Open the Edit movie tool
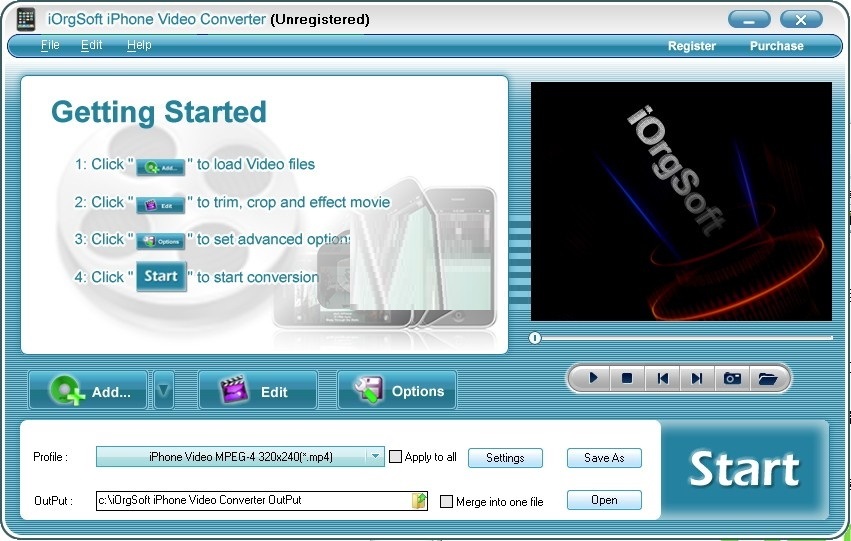Image resolution: width=851 pixels, height=541 pixels. [258, 390]
